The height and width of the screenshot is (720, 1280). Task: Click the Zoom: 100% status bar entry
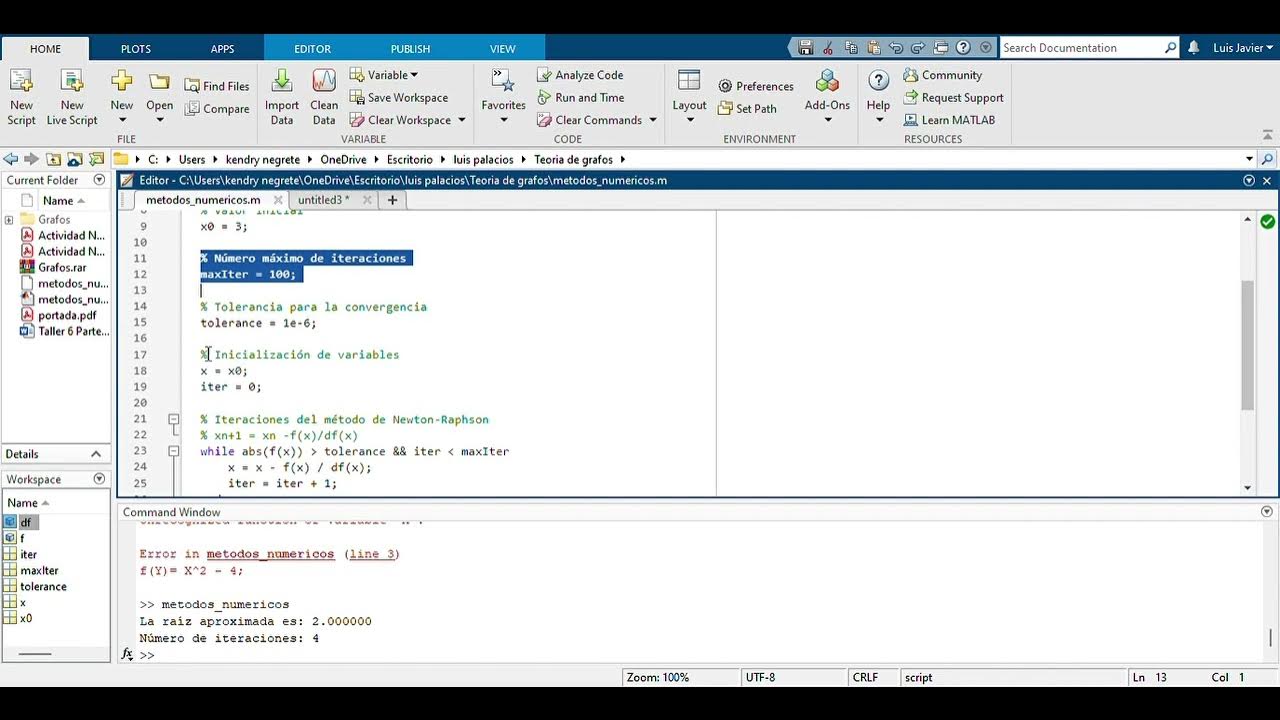coord(657,677)
